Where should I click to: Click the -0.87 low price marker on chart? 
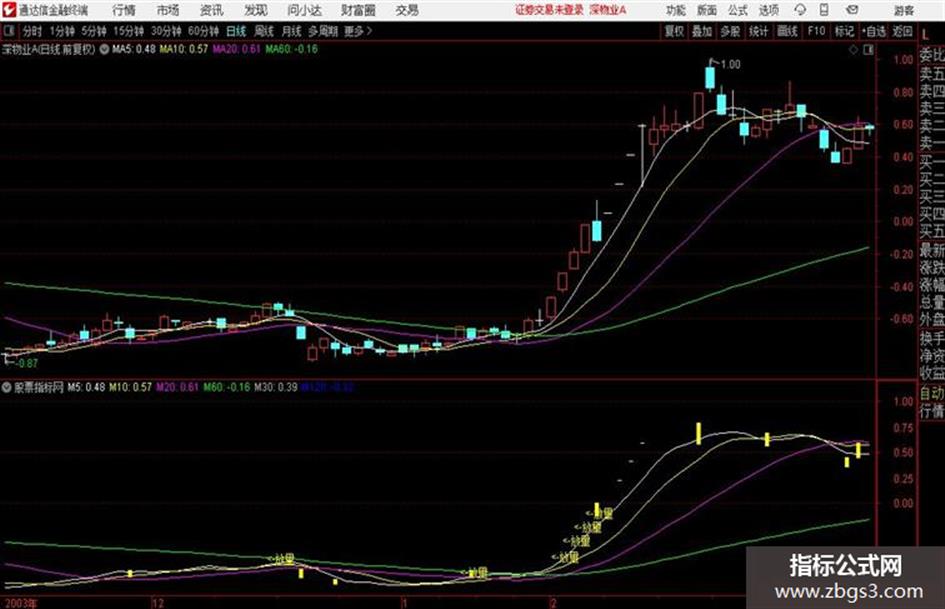pos(27,364)
